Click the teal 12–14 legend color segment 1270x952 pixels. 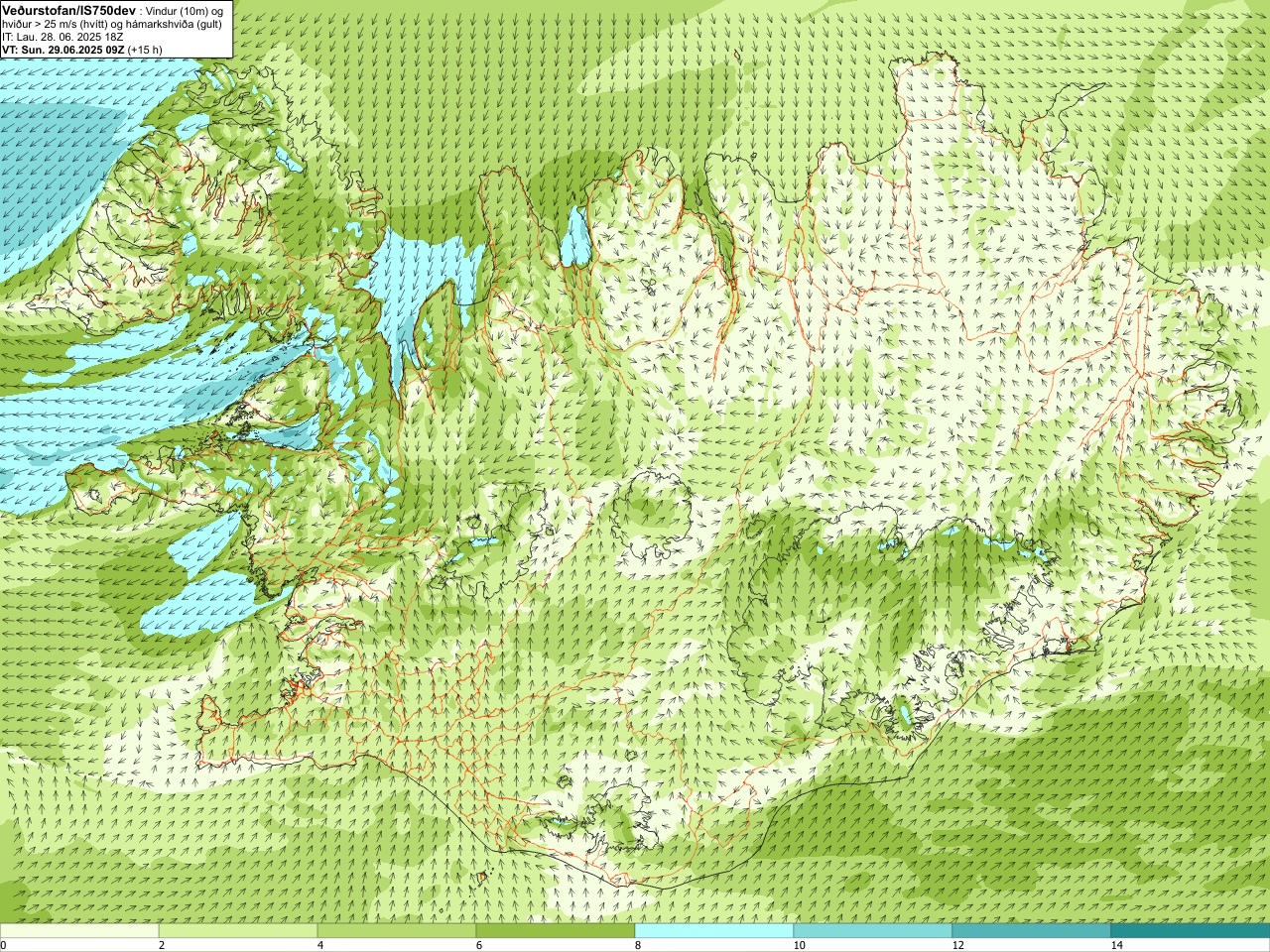click(x=1032, y=931)
